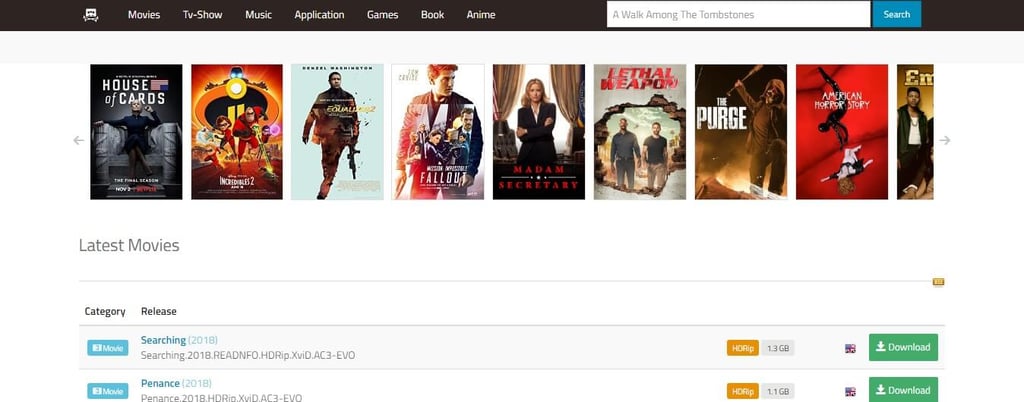
Task: Click the UK flag icon on Penance row
Action: coord(850,392)
